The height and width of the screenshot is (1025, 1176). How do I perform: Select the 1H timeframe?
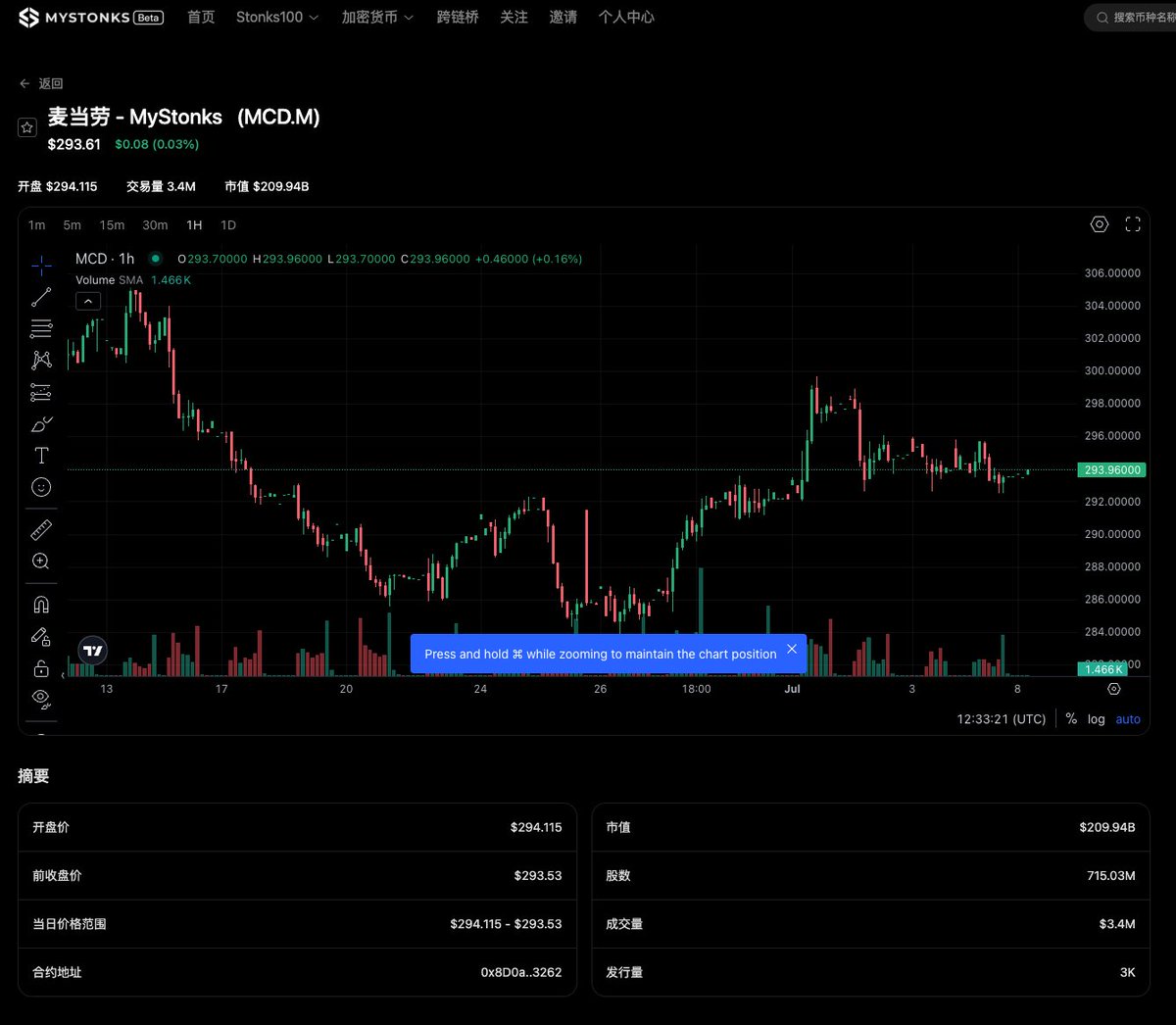pyautogui.click(x=194, y=225)
